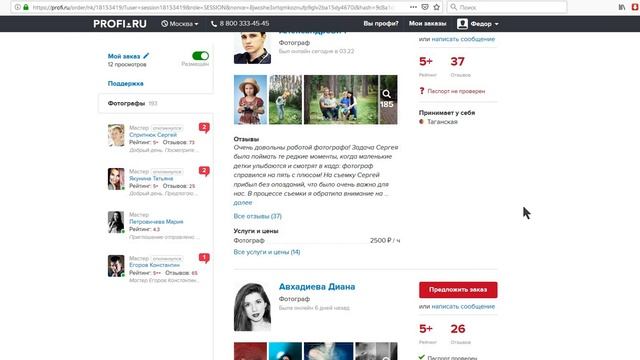Open the browser library icon

[x=622, y=7]
